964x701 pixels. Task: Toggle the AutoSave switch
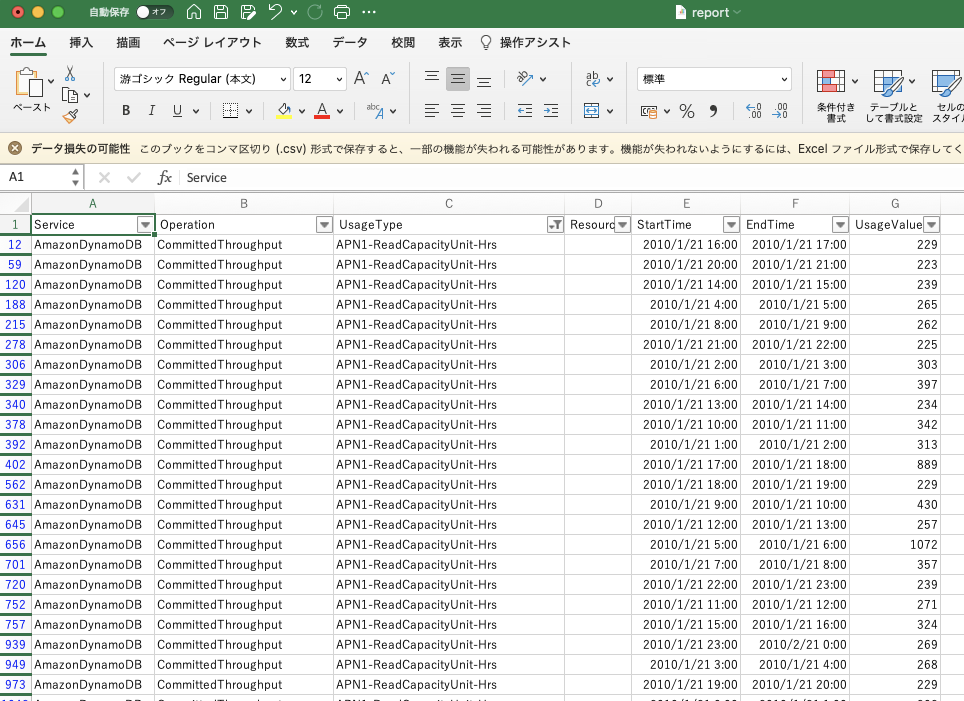click(x=154, y=12)
